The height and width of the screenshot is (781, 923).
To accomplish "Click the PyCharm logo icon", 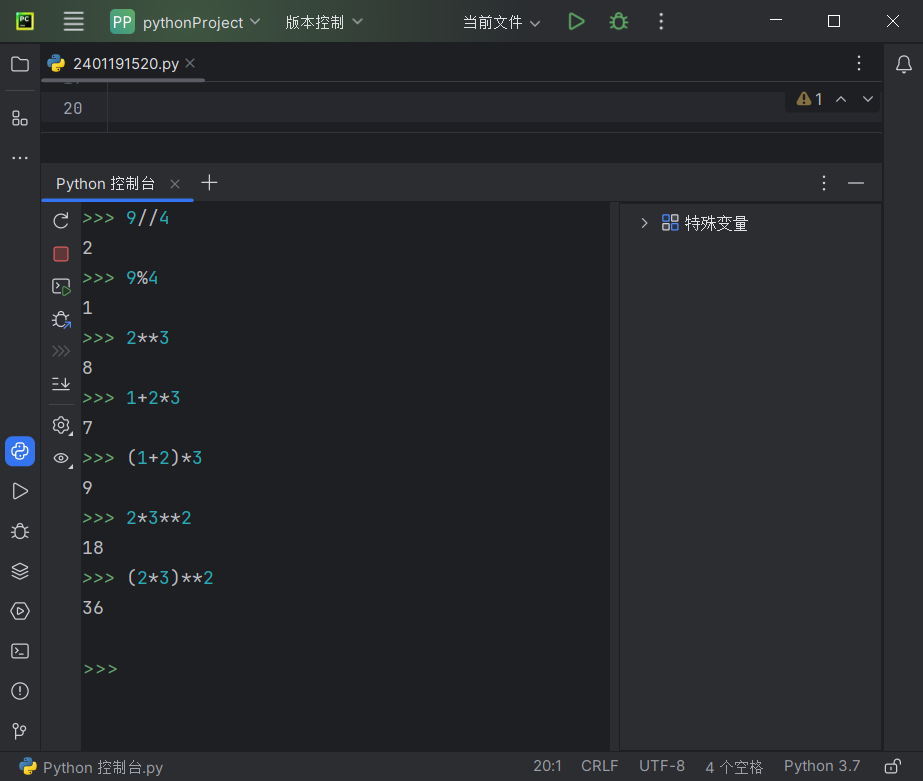I will coord(25,22).
